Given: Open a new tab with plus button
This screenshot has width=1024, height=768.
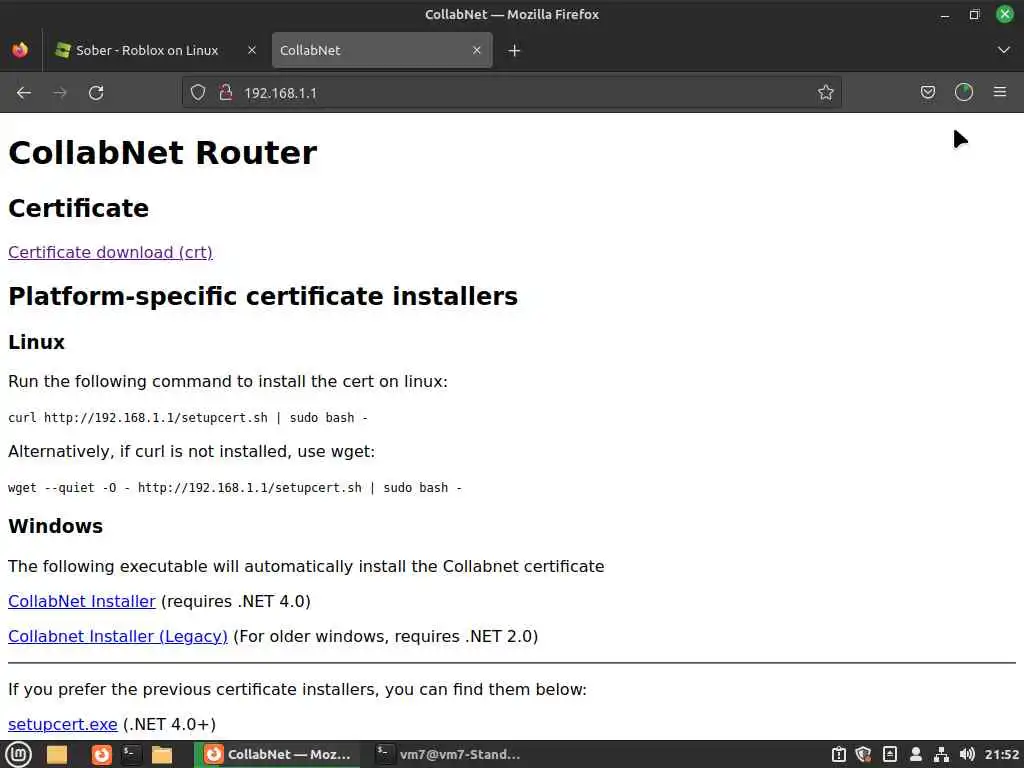Looking at the screenshot, I should [514, 50].
